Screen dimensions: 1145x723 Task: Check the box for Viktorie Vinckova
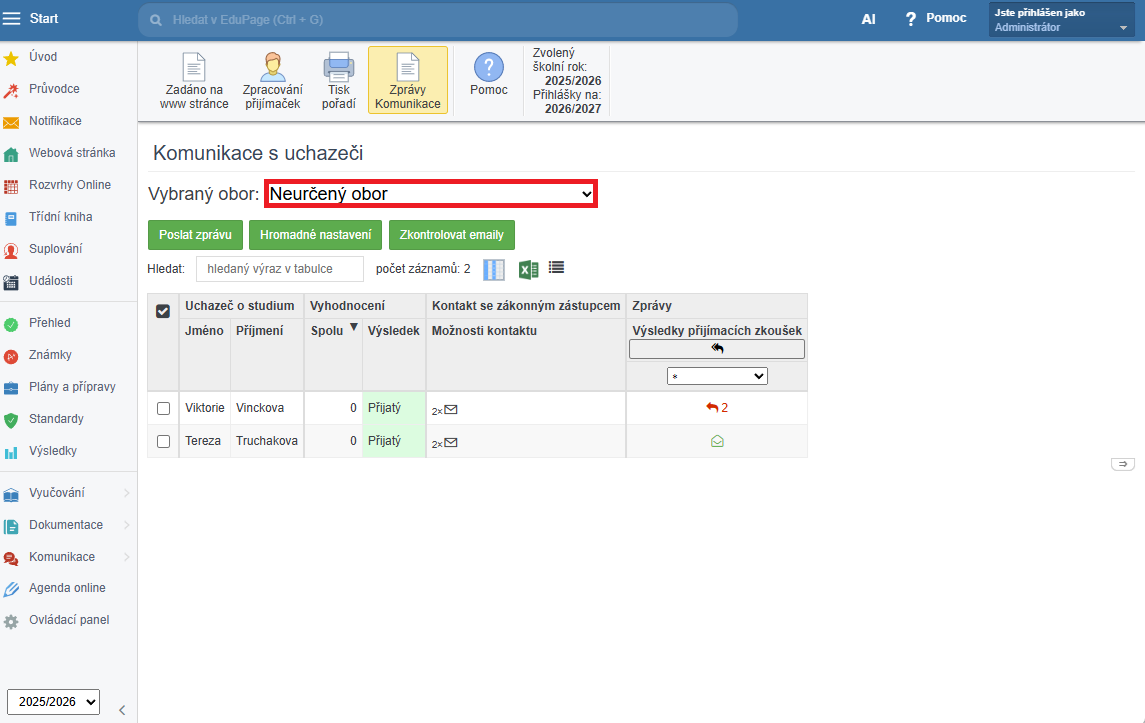164,408
